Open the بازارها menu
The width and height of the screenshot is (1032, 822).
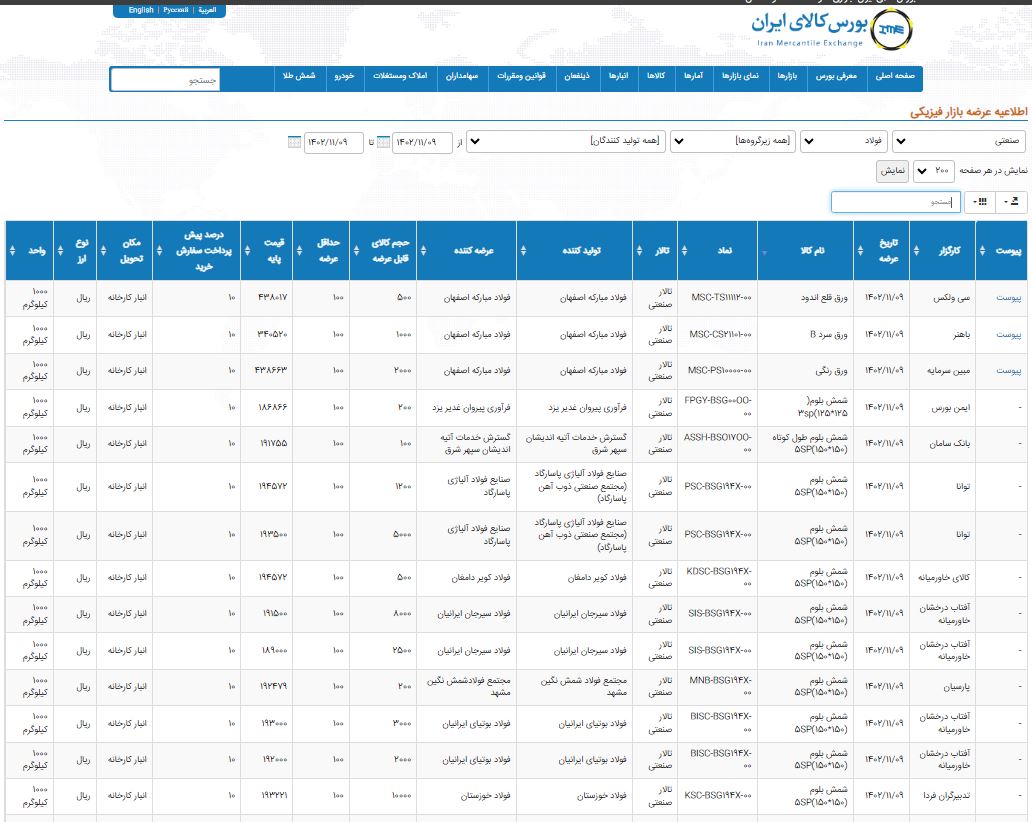(787, 76)
